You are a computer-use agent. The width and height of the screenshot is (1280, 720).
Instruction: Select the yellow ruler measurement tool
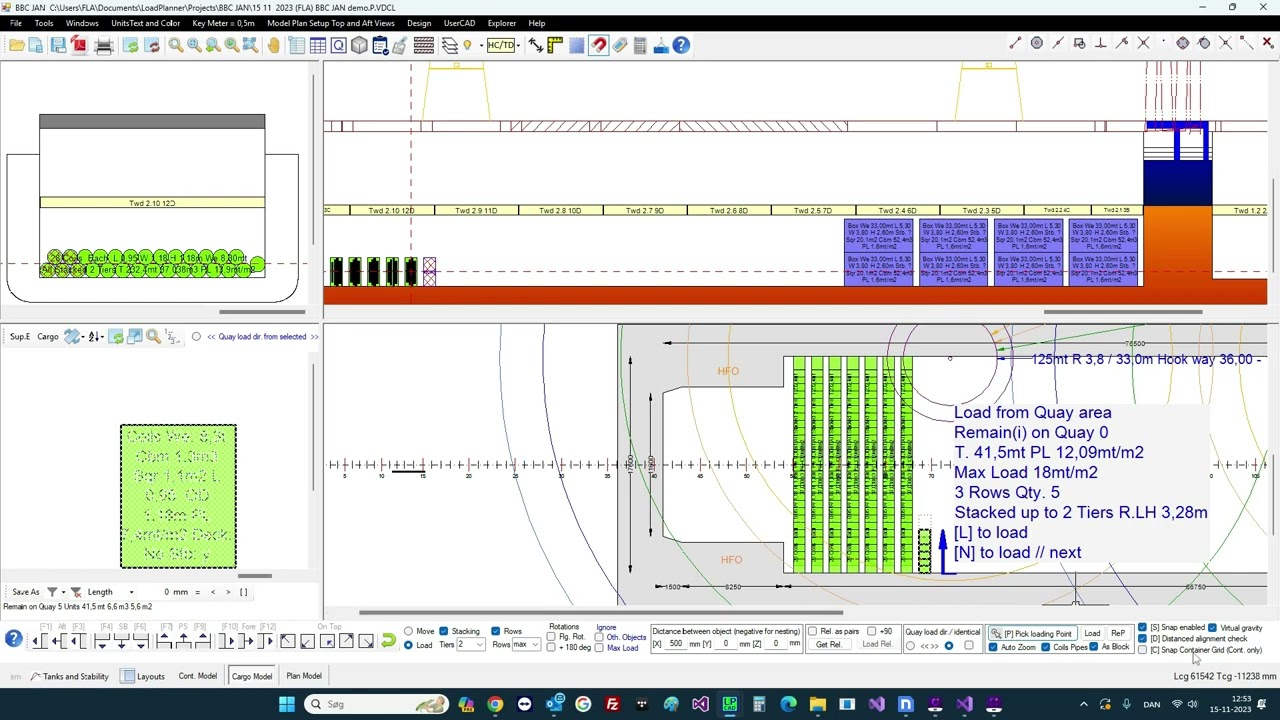(555, 45)
